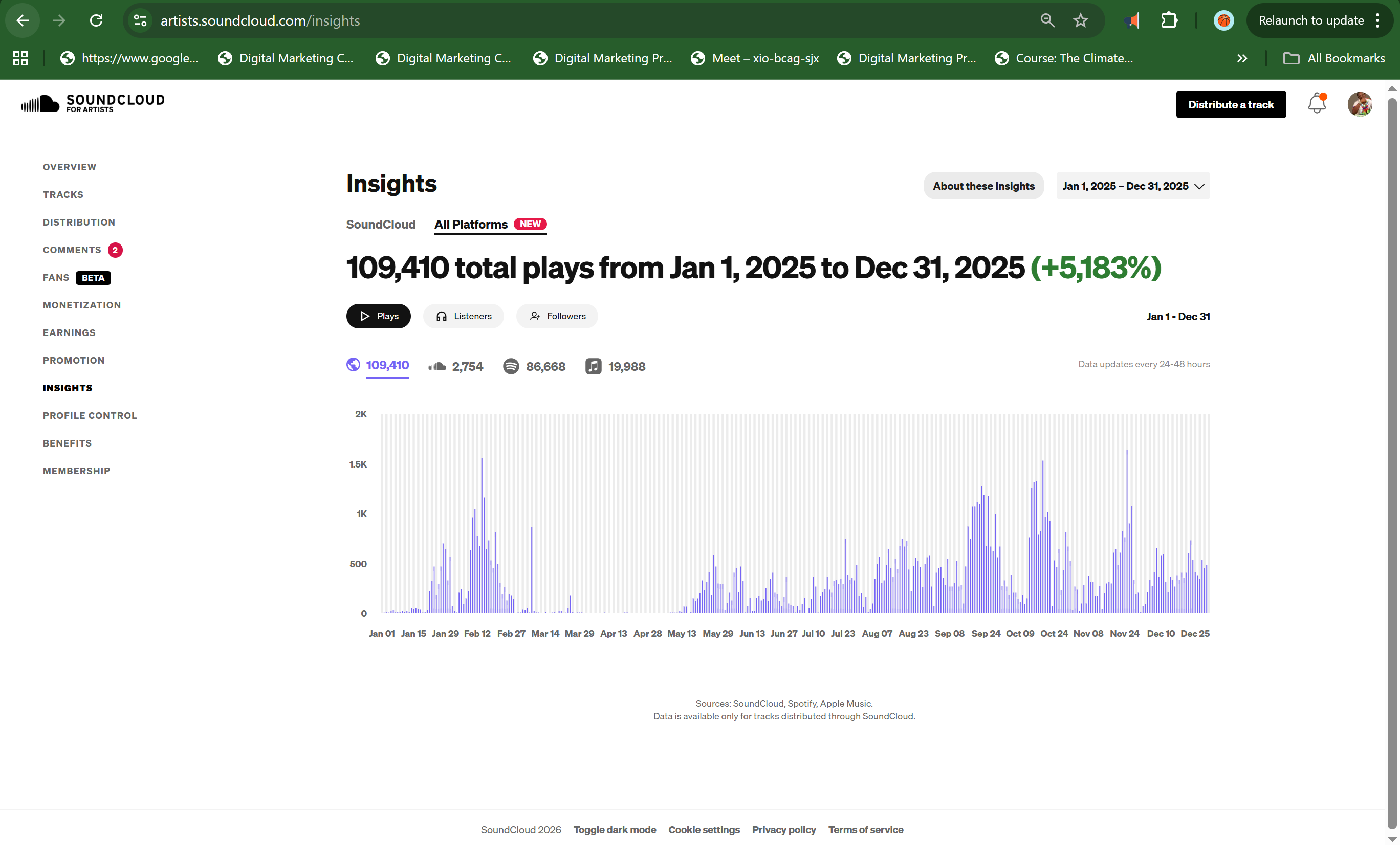The height and width of the screenshot is (845, 1400).
Task: Open the apps grid in bookmarks bar
Action: point(20,58)
